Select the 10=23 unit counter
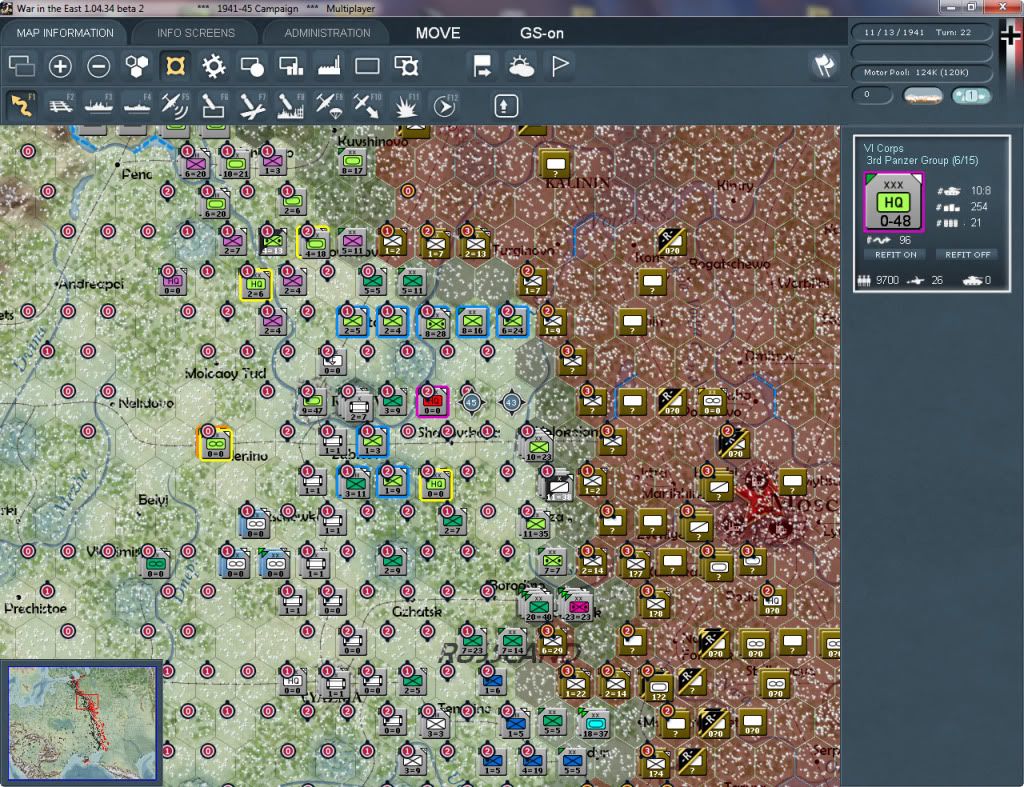 coord(538,448)
